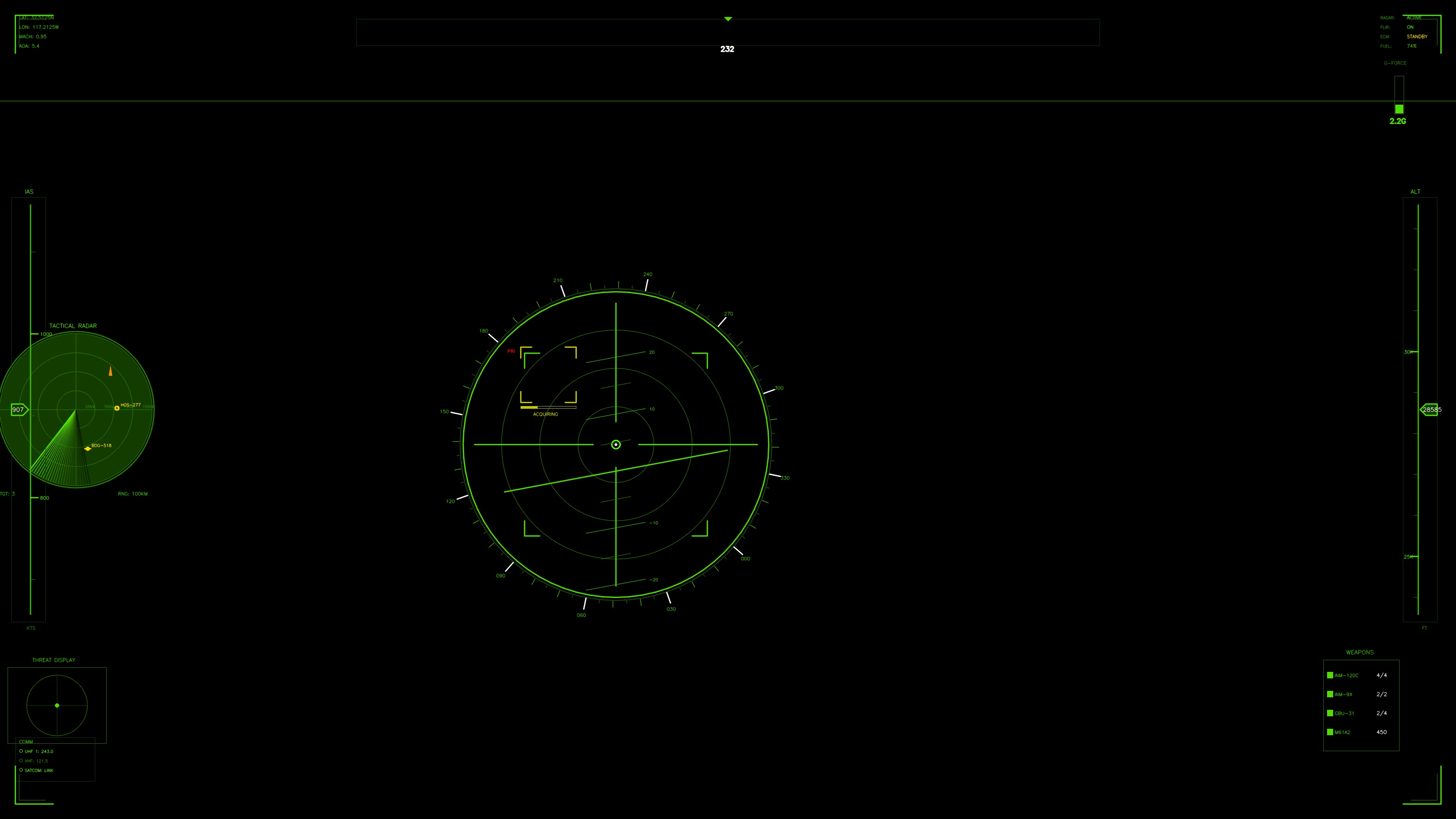
Task: Select the AIM-9X missile status icon
Action: click(1330, 694)
